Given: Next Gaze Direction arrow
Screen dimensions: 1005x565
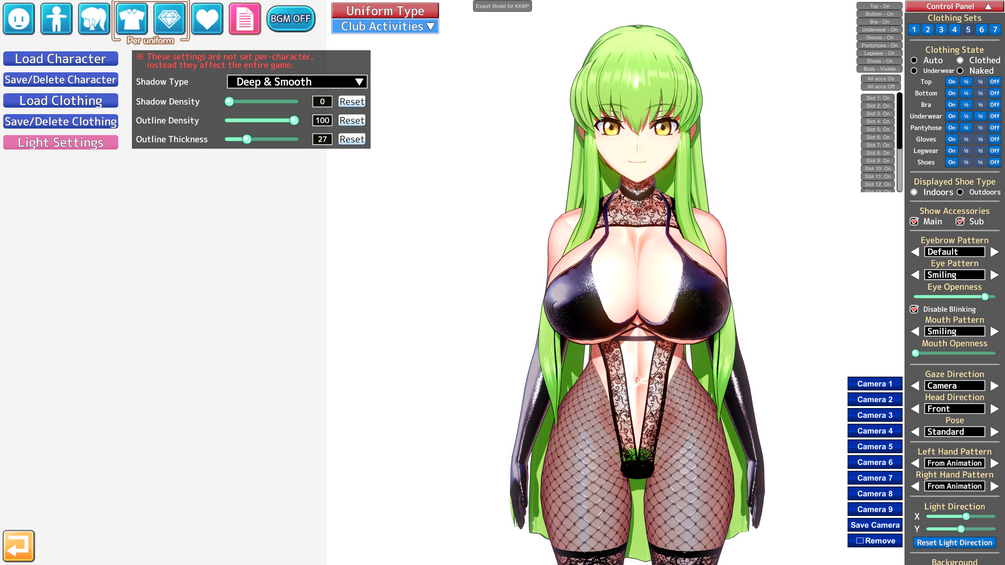Looking at the screenshot, I should tap(994, 386).
